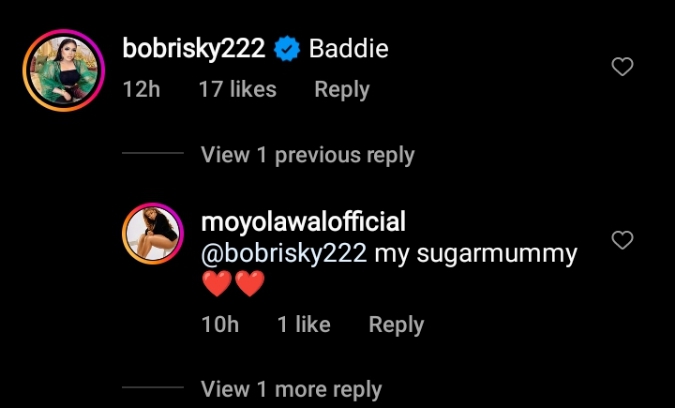Like moyolawalofficial's reply with the heart icon

[x=622, y=241]
